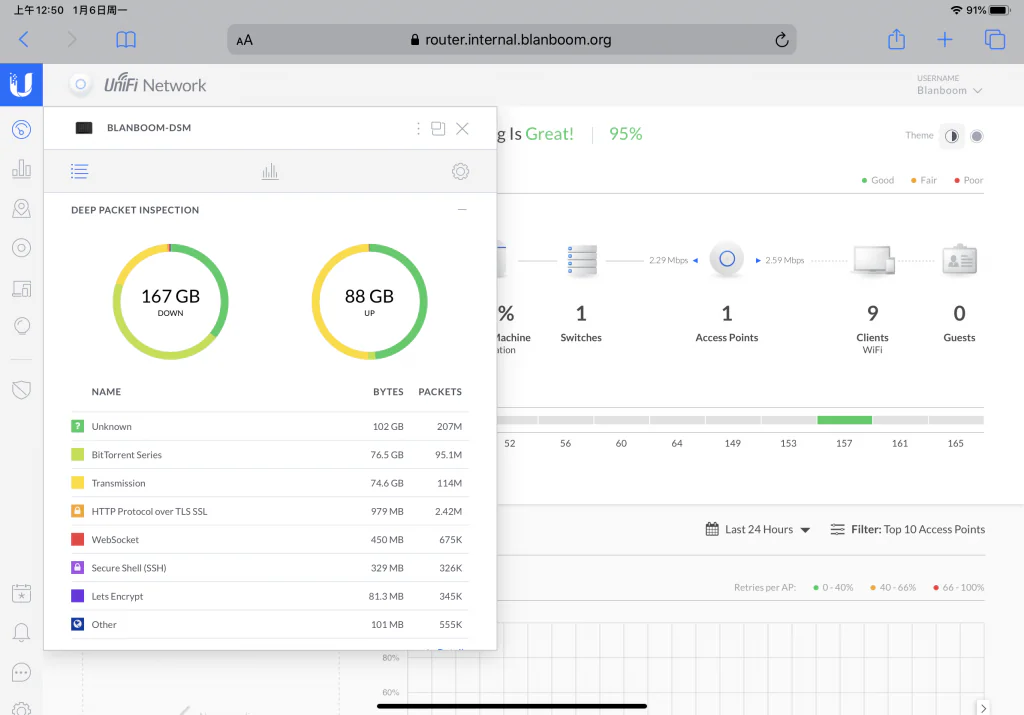Open the Statistics bar chart sidebar icon
1024x715 pixels.
click(x=22, y=168)
